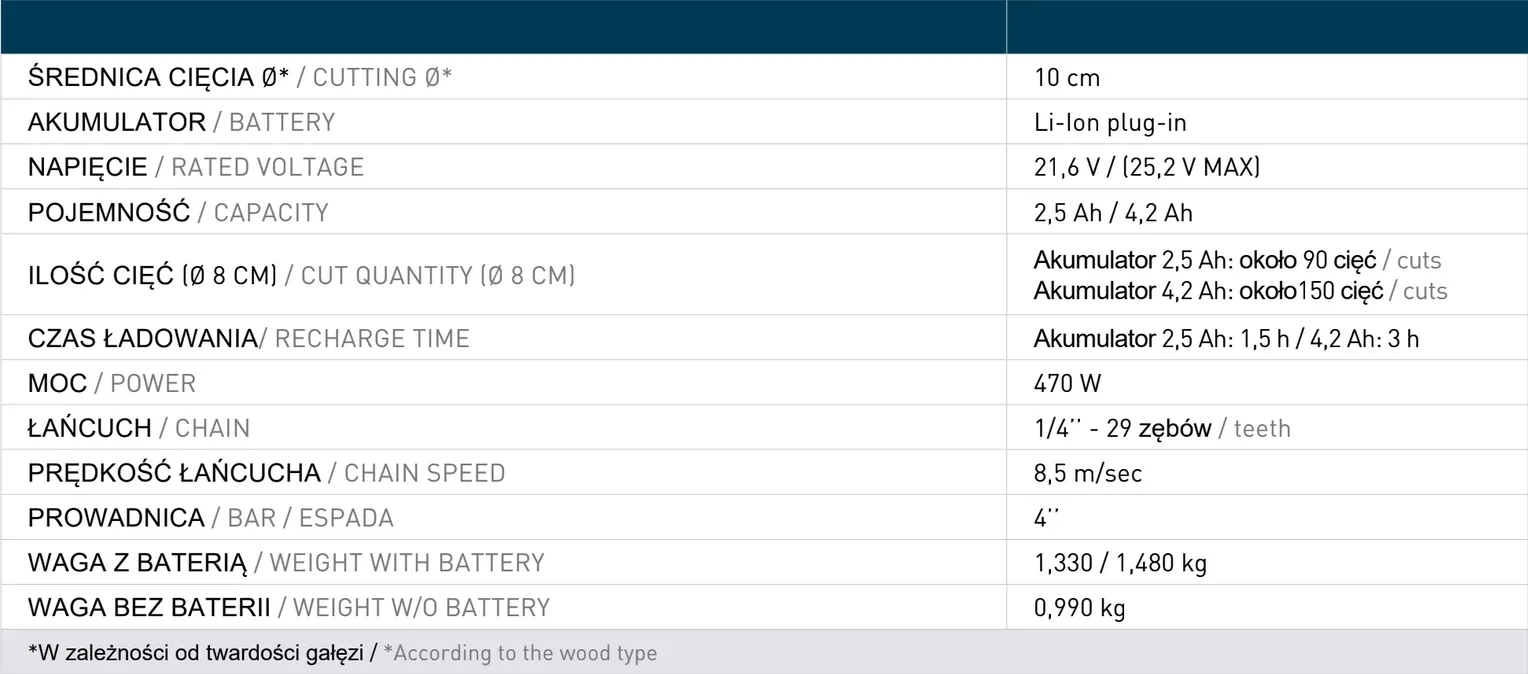Click the CZAS ŁADOWANIA / RECHARGE TIME label
The width and height of the screenshot is (1528, 674).
coord(248,338)
